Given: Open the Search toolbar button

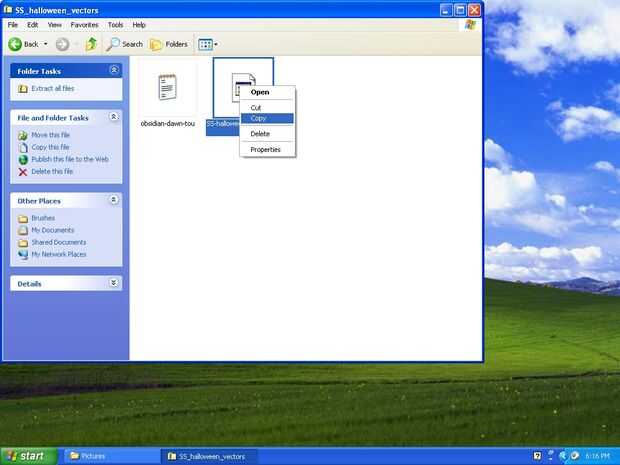Looking at the screenshot, I should (125, 44).
